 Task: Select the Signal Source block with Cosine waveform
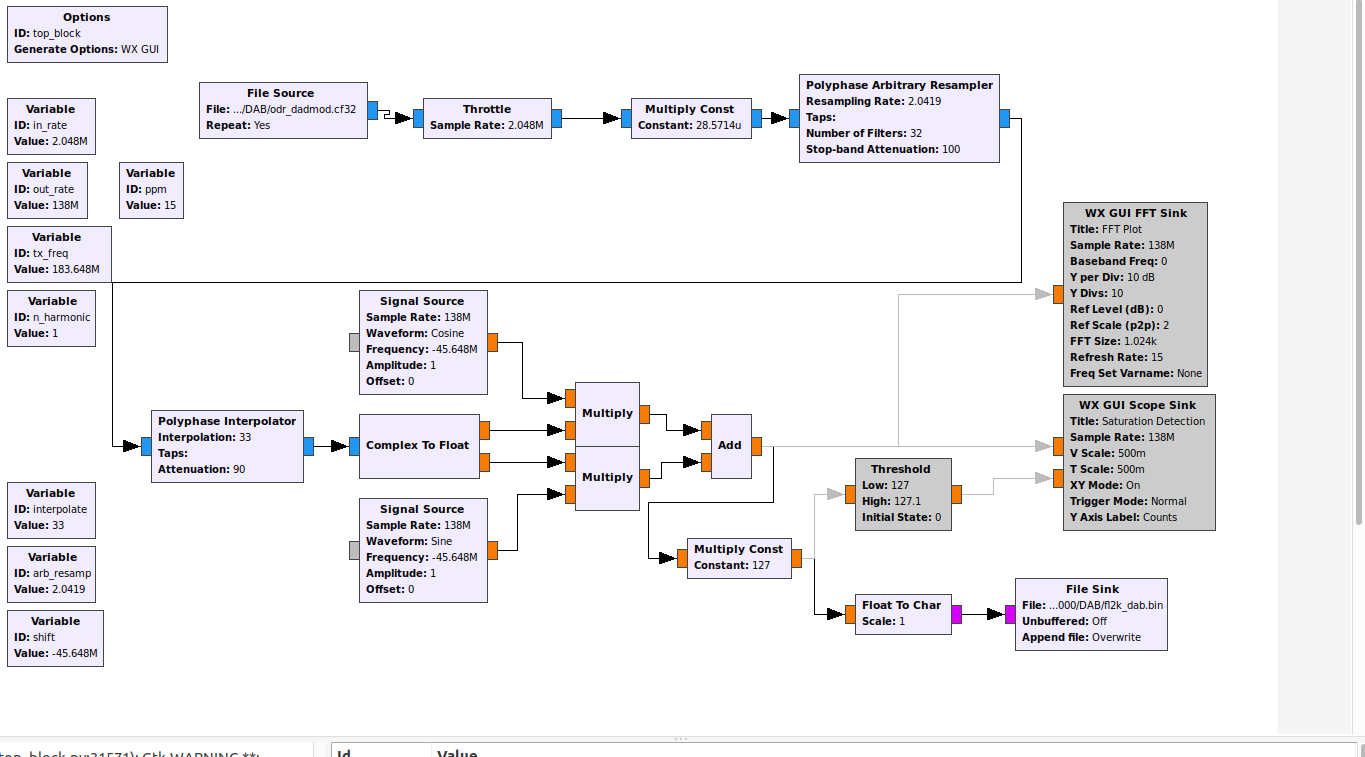(x=423, y=342)
